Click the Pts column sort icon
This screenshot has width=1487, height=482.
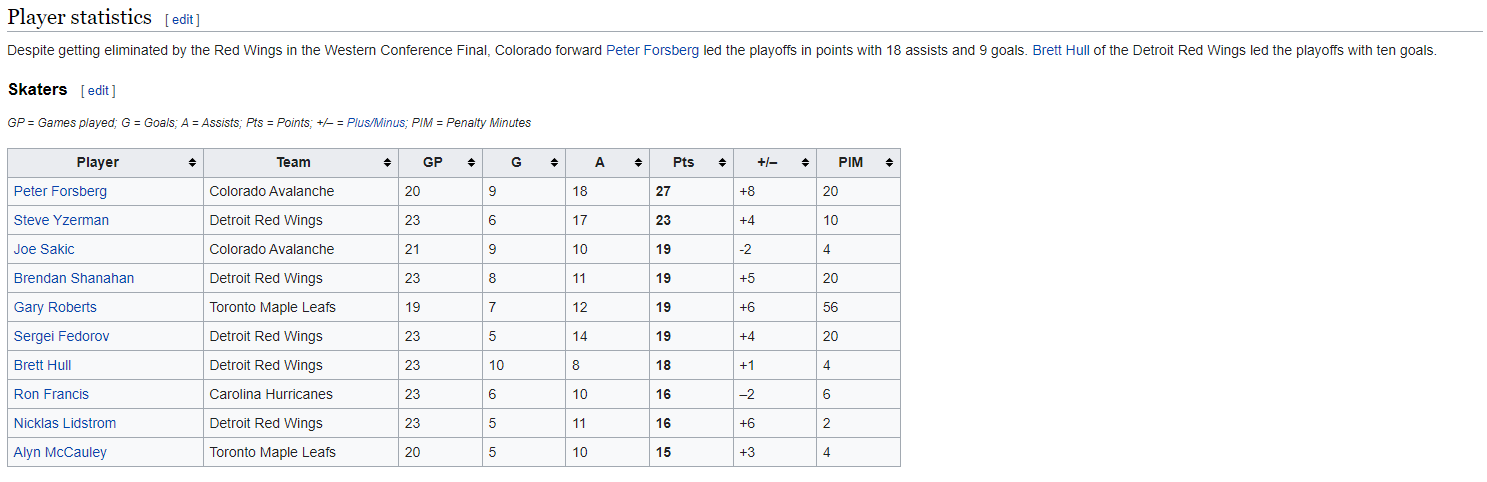click(x=721, y=163)
